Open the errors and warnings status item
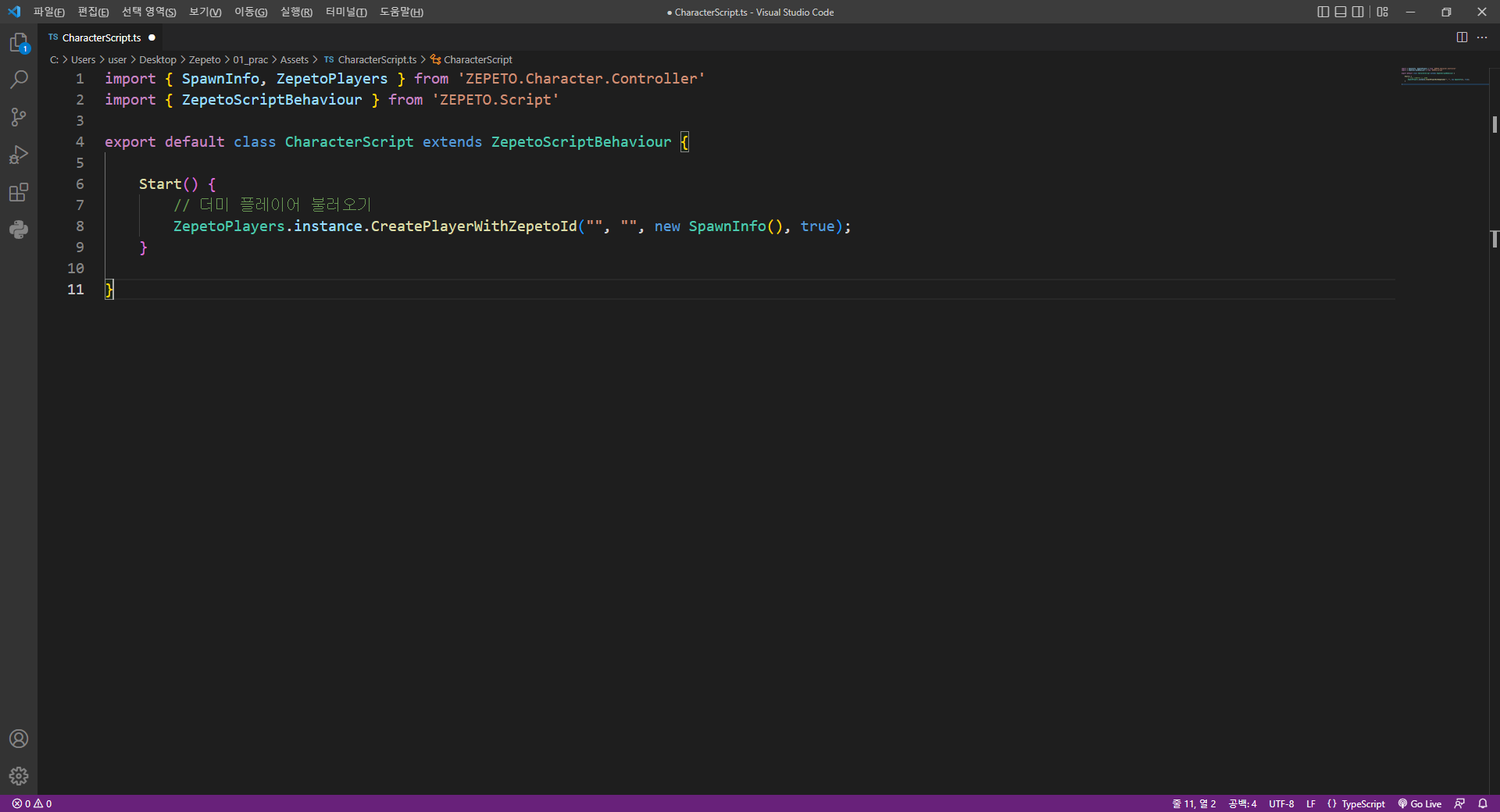The image size is (1500, 812). [x=32, y=803]
